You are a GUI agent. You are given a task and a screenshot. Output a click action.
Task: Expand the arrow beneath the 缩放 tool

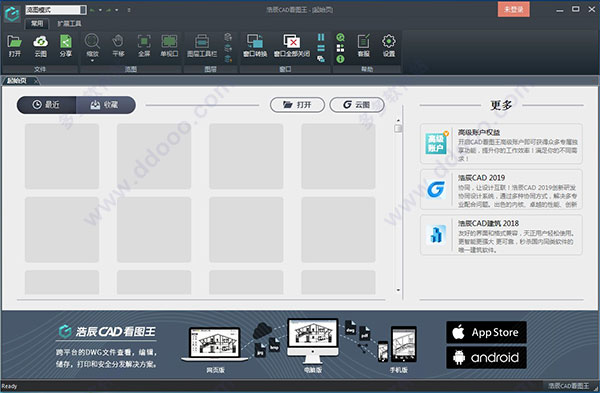point(92,60)
